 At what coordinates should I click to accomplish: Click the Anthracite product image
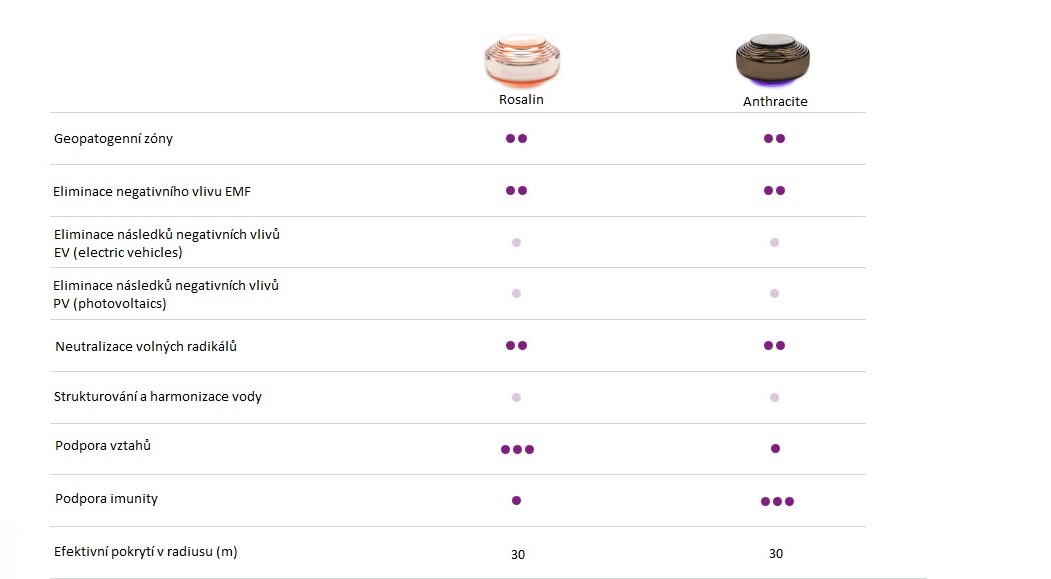tap(773, 60)
